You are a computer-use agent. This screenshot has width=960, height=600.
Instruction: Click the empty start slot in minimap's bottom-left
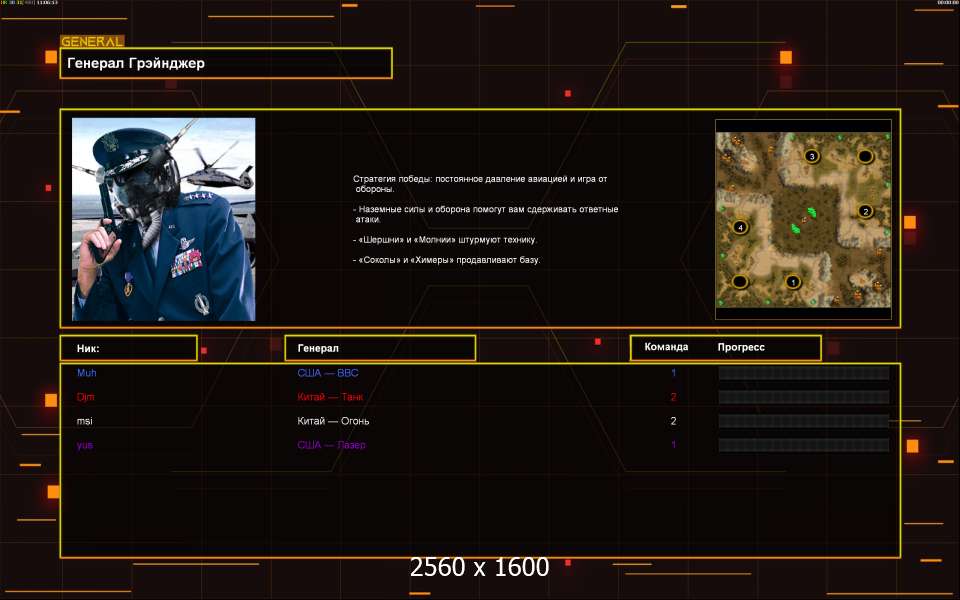(740, 282)
